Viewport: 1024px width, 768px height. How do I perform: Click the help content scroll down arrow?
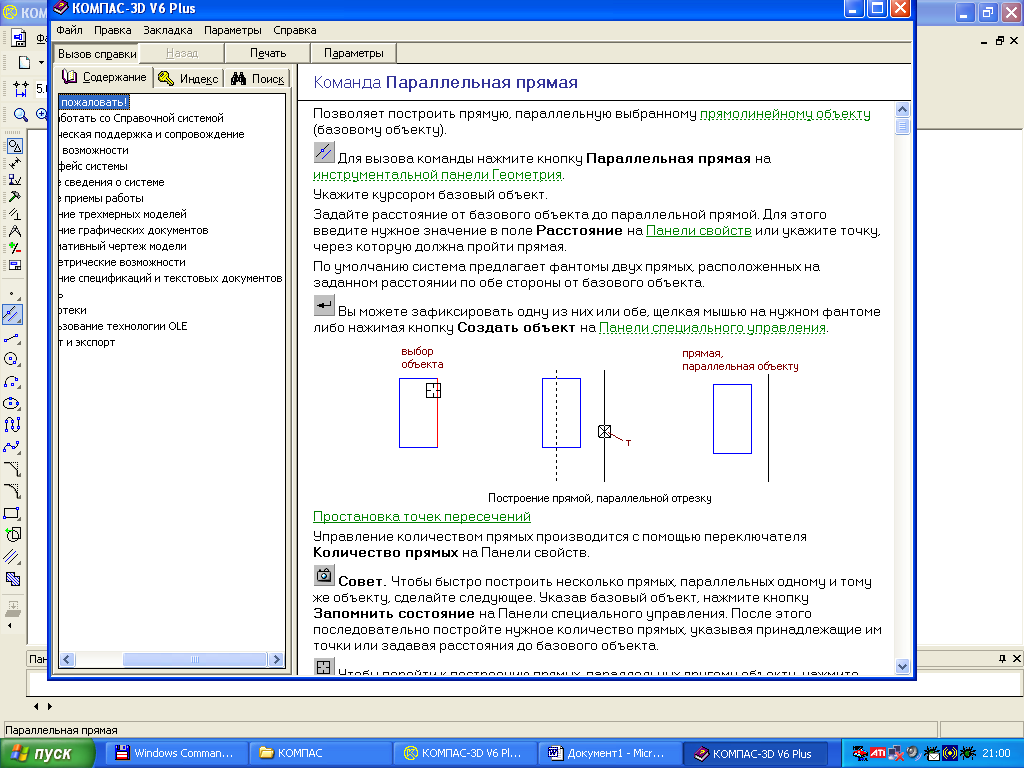click(903, 667)
